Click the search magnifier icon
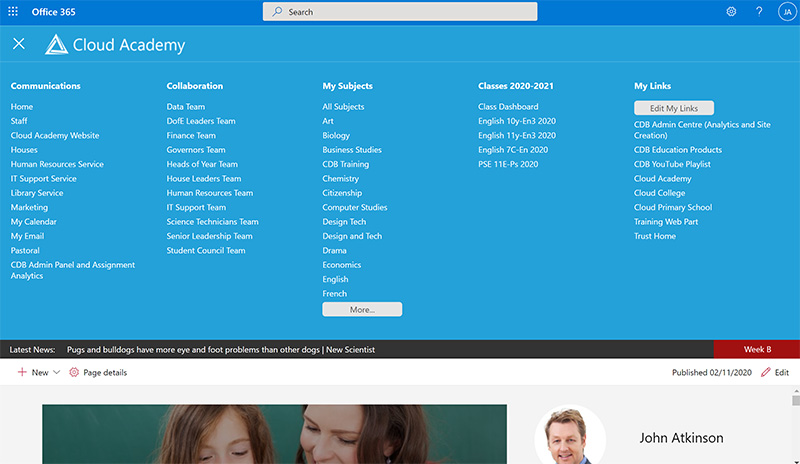This screenshot has height=464, width=800. (x=277, y=12)
